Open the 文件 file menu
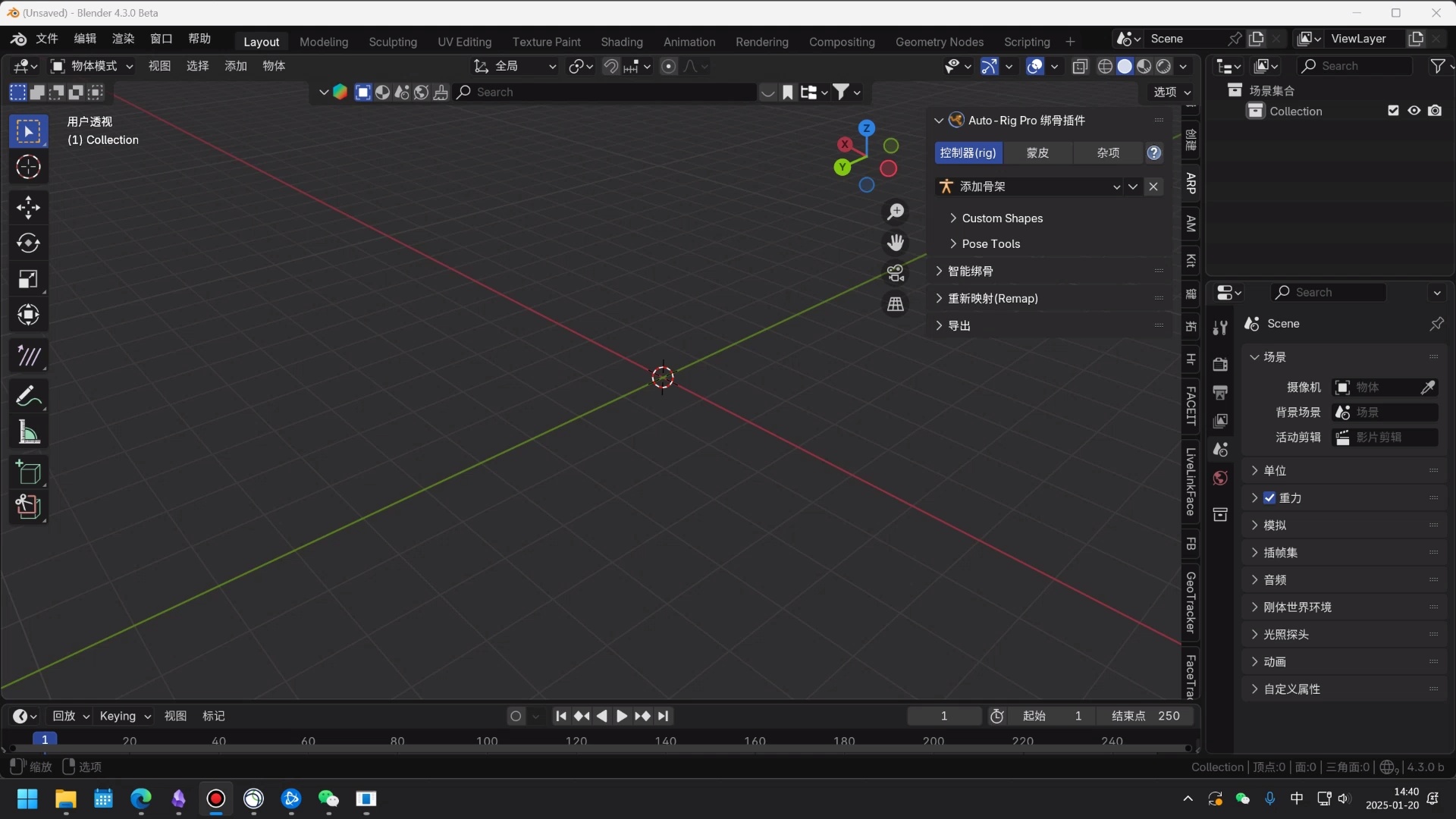This screenshot has height=819, width=1456. click(x=47, y=39)
